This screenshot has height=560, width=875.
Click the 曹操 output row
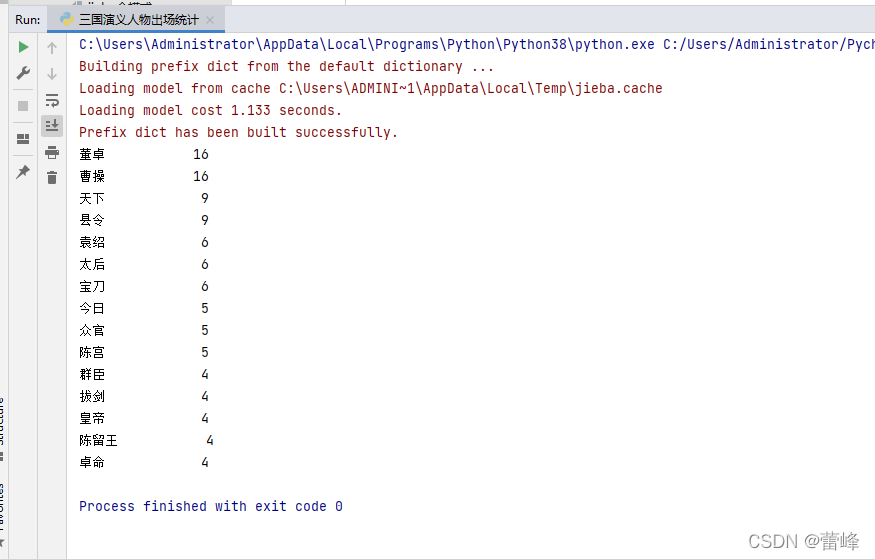[144, 176]
